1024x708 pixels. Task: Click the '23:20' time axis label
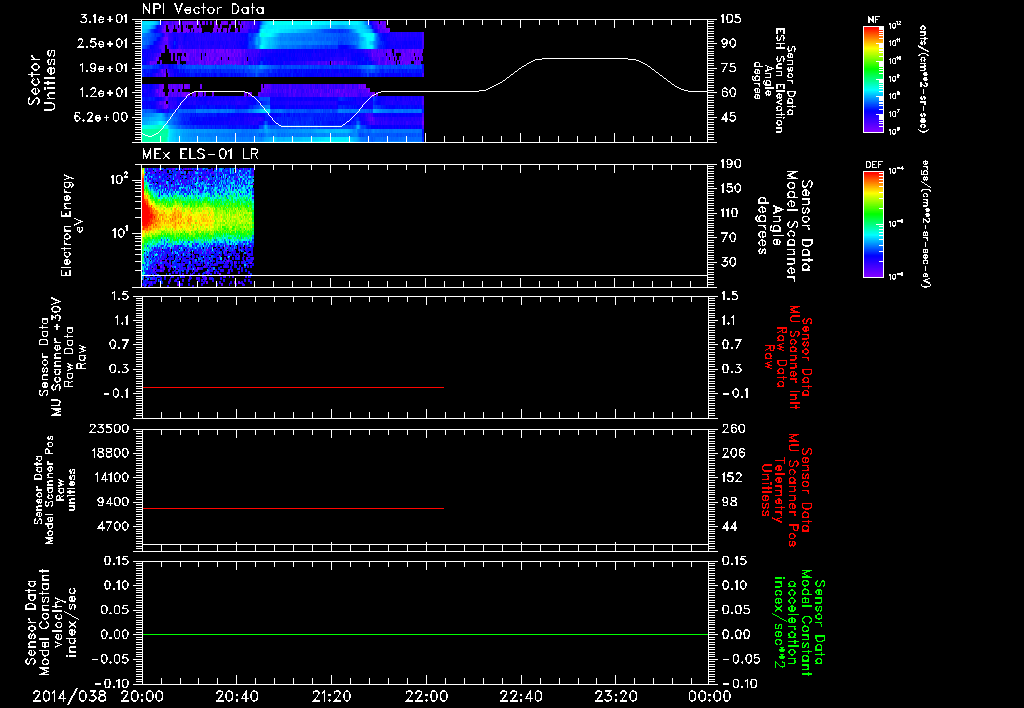(615, 696)
